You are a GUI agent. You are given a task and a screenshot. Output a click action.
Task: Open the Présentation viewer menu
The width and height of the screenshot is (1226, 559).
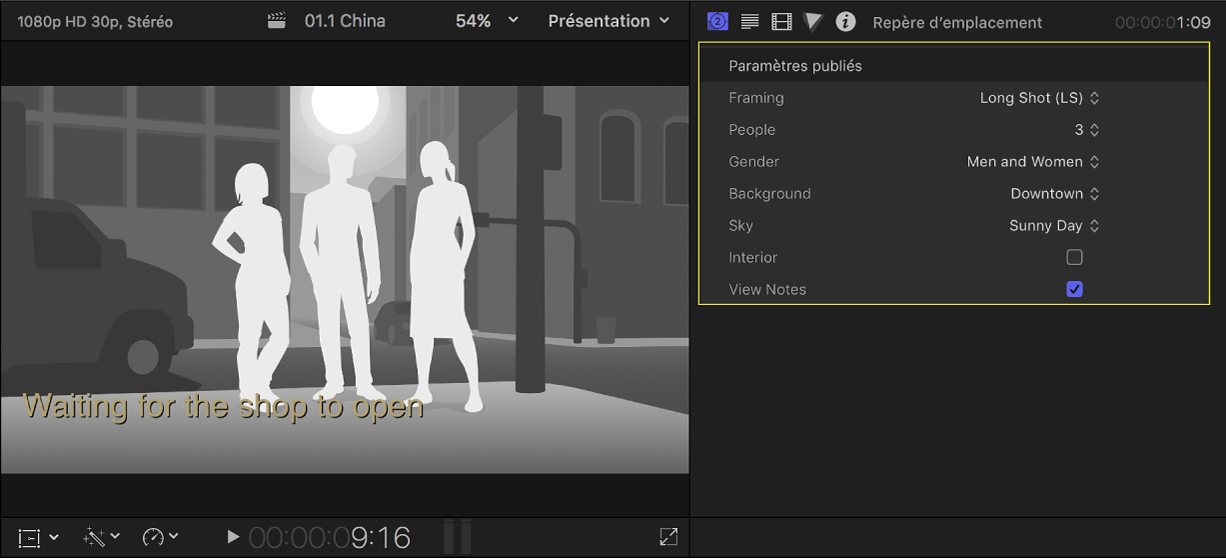(609, 21)
